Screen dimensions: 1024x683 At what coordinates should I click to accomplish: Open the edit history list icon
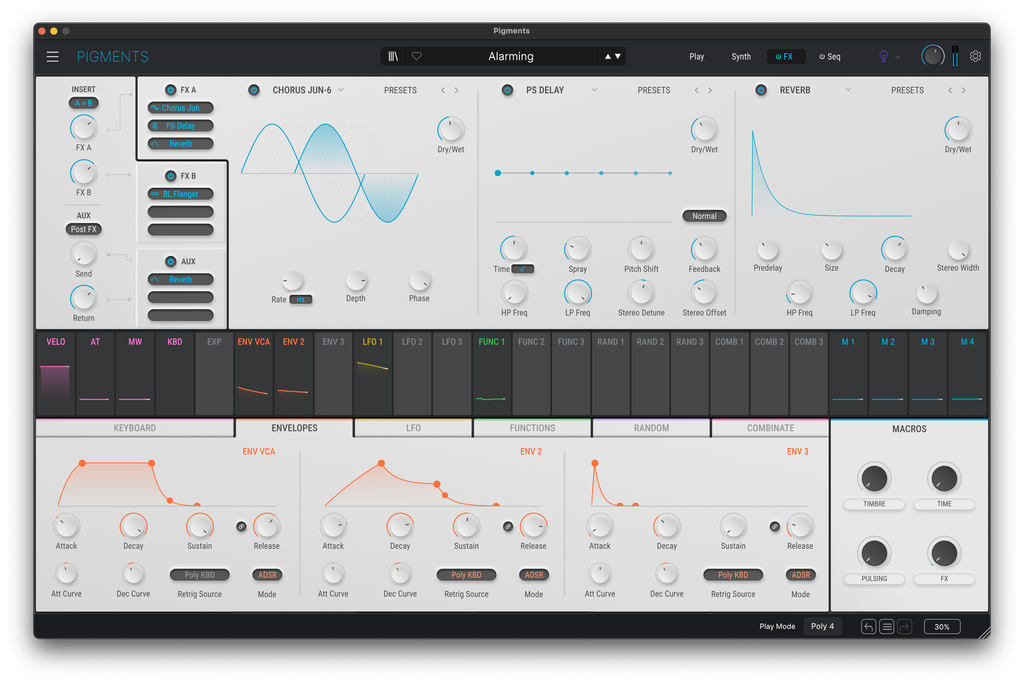coord(886,627)
